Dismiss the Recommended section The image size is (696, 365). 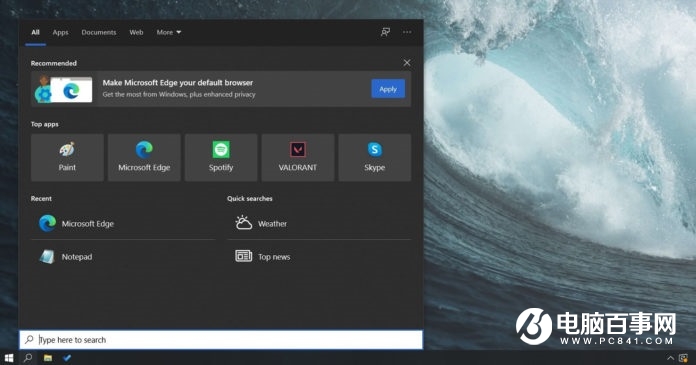pyautogui.click(x=407, y=63)
